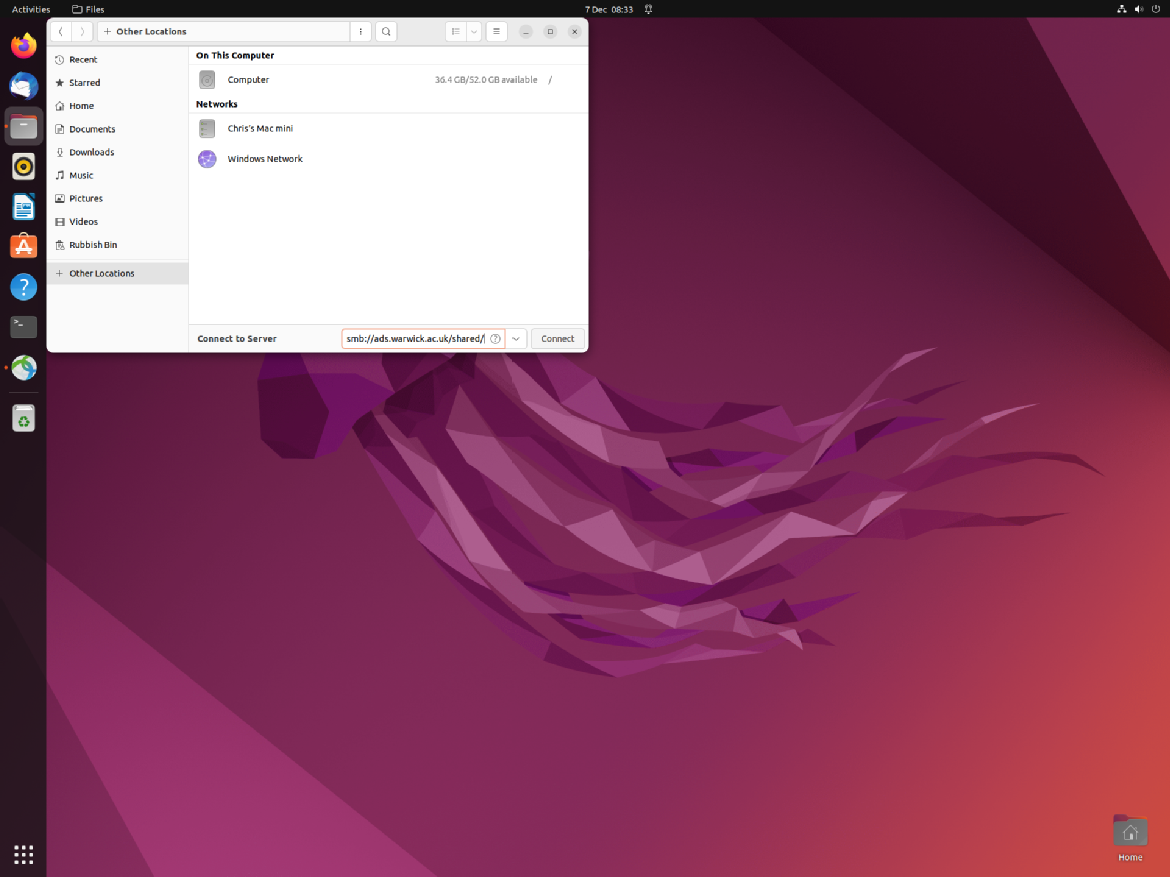1170x877 pixels.
Task: Click inside the server address field
Action: pos(415,339)
